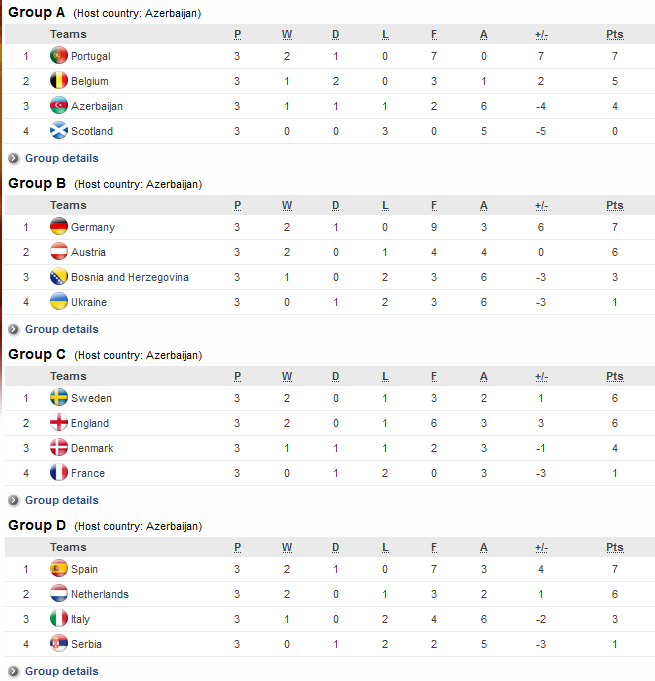Open Group D details link

(62, 671)
